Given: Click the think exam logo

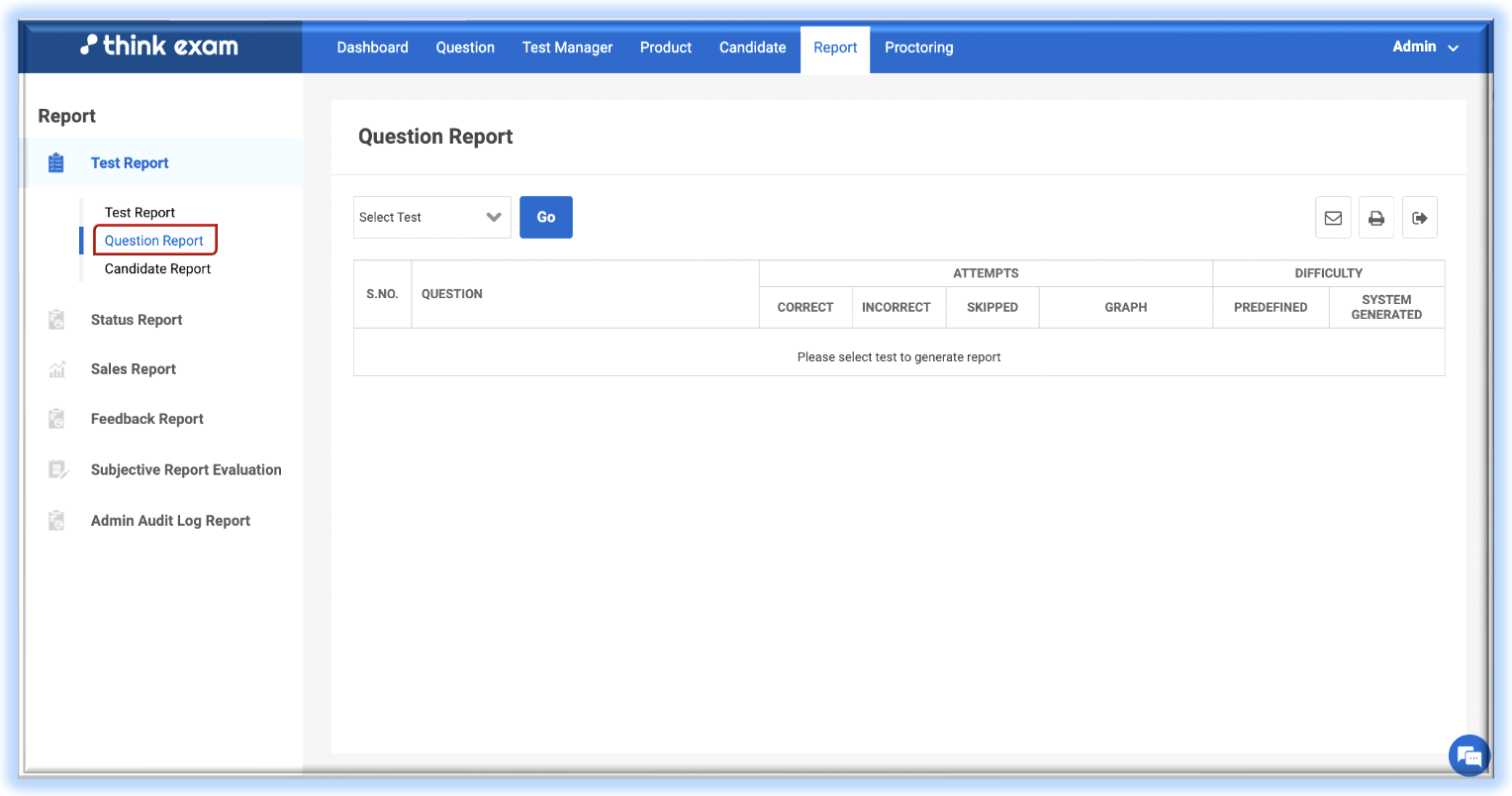Looking at the screenshot, I should tap(159, 46).
